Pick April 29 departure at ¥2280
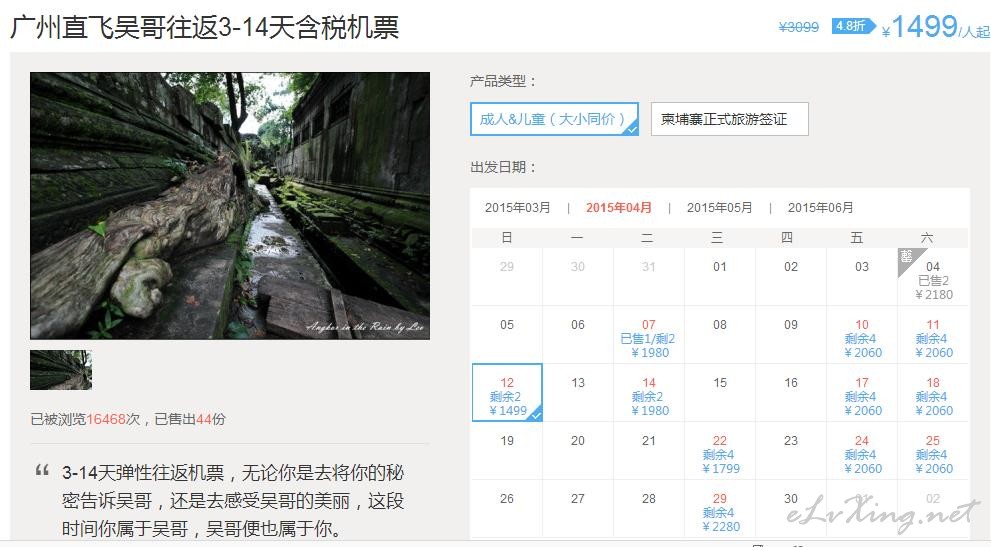Viewport: 991px width, 547px height. (x=719, y=512)
